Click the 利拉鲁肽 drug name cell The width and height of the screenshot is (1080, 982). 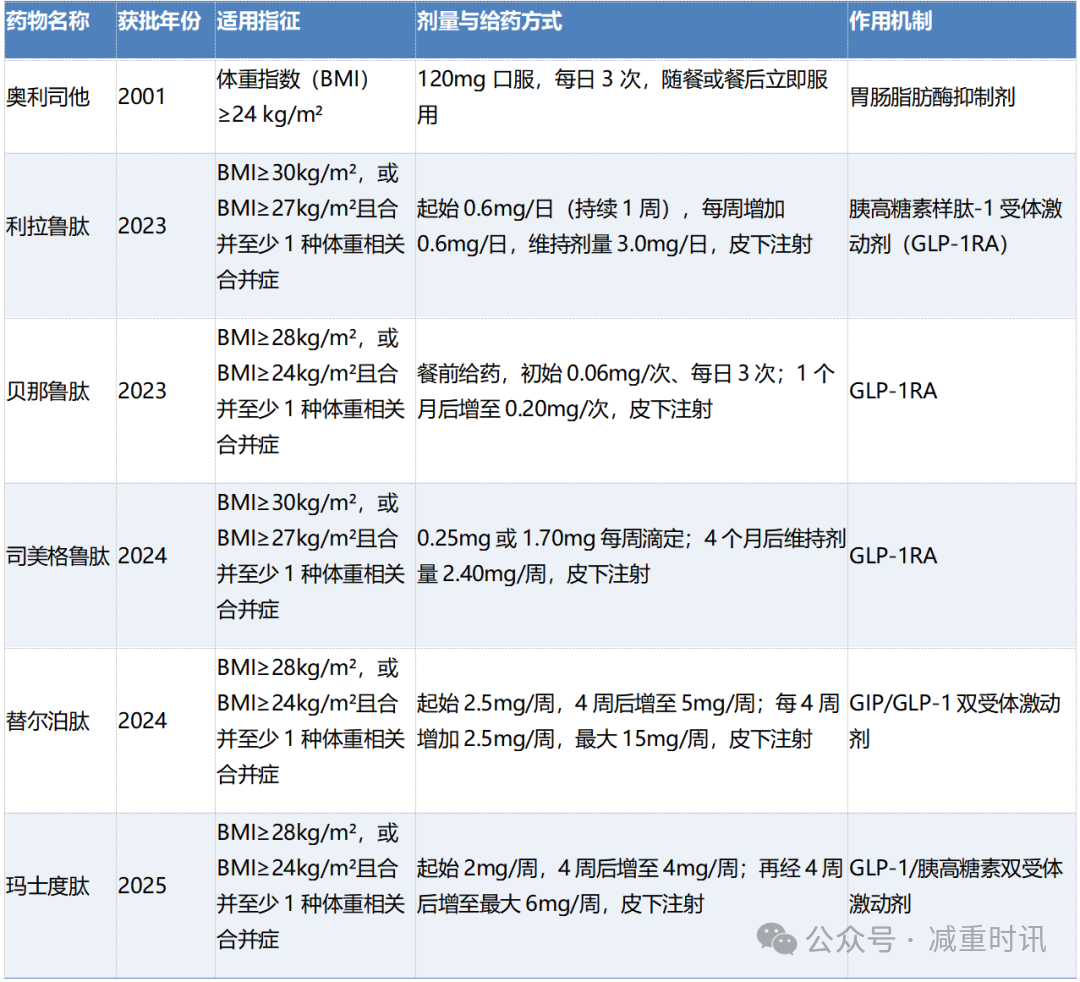48,227
